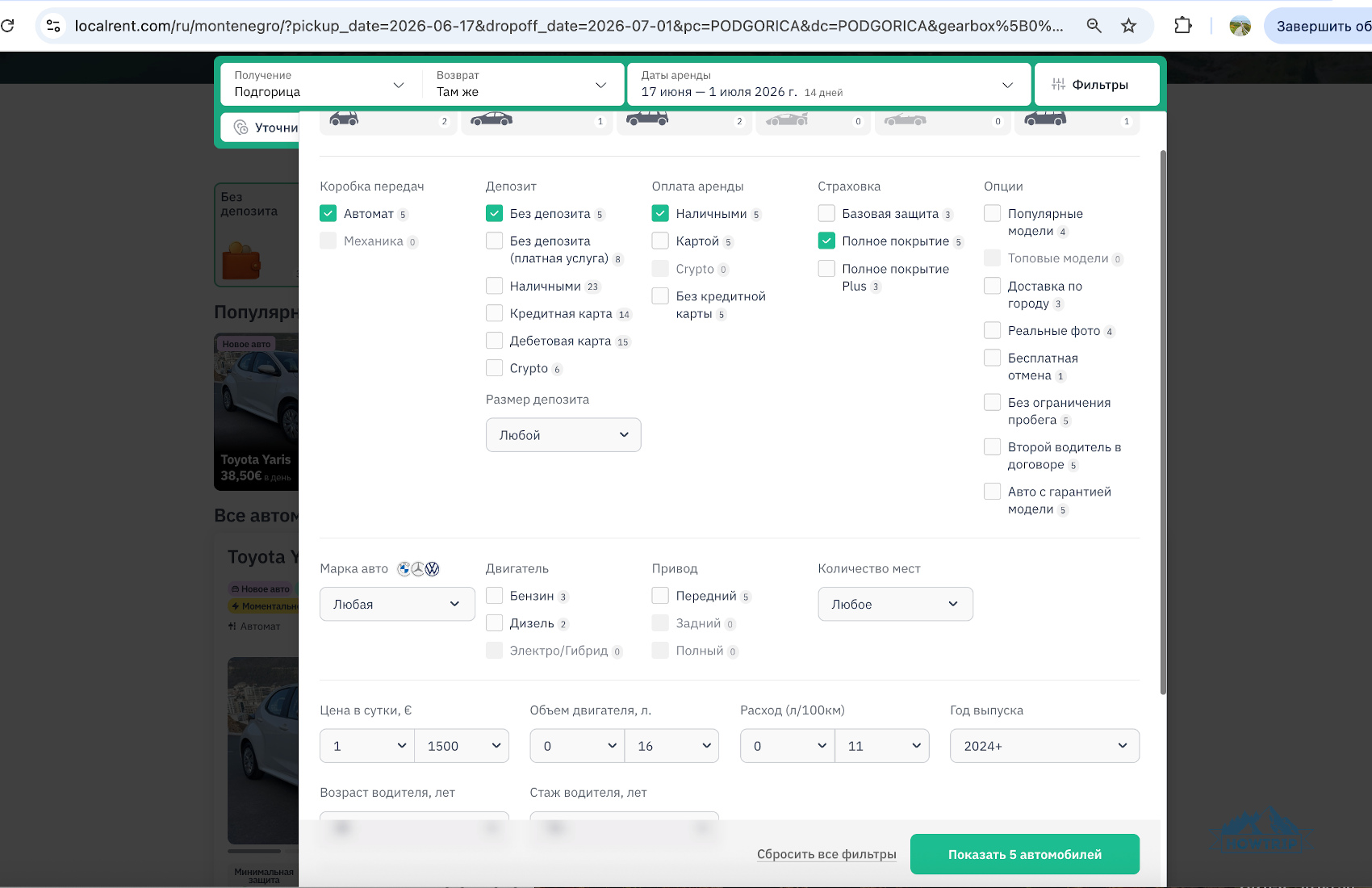Check the Второй водитель в договоре option
The image size is (1372, 888).
[x=993, y=446]
